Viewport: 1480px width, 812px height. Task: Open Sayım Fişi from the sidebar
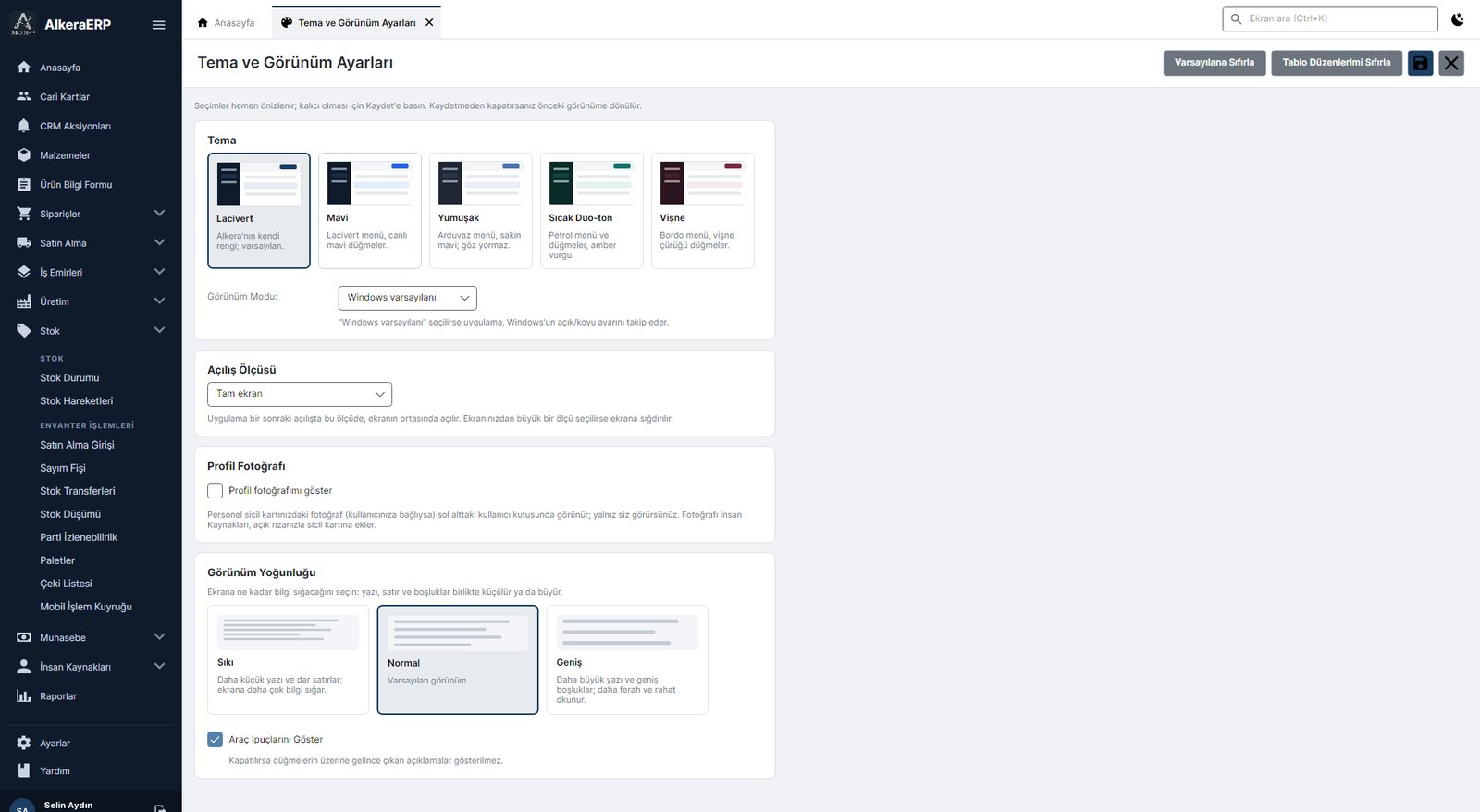click(63, 468)
